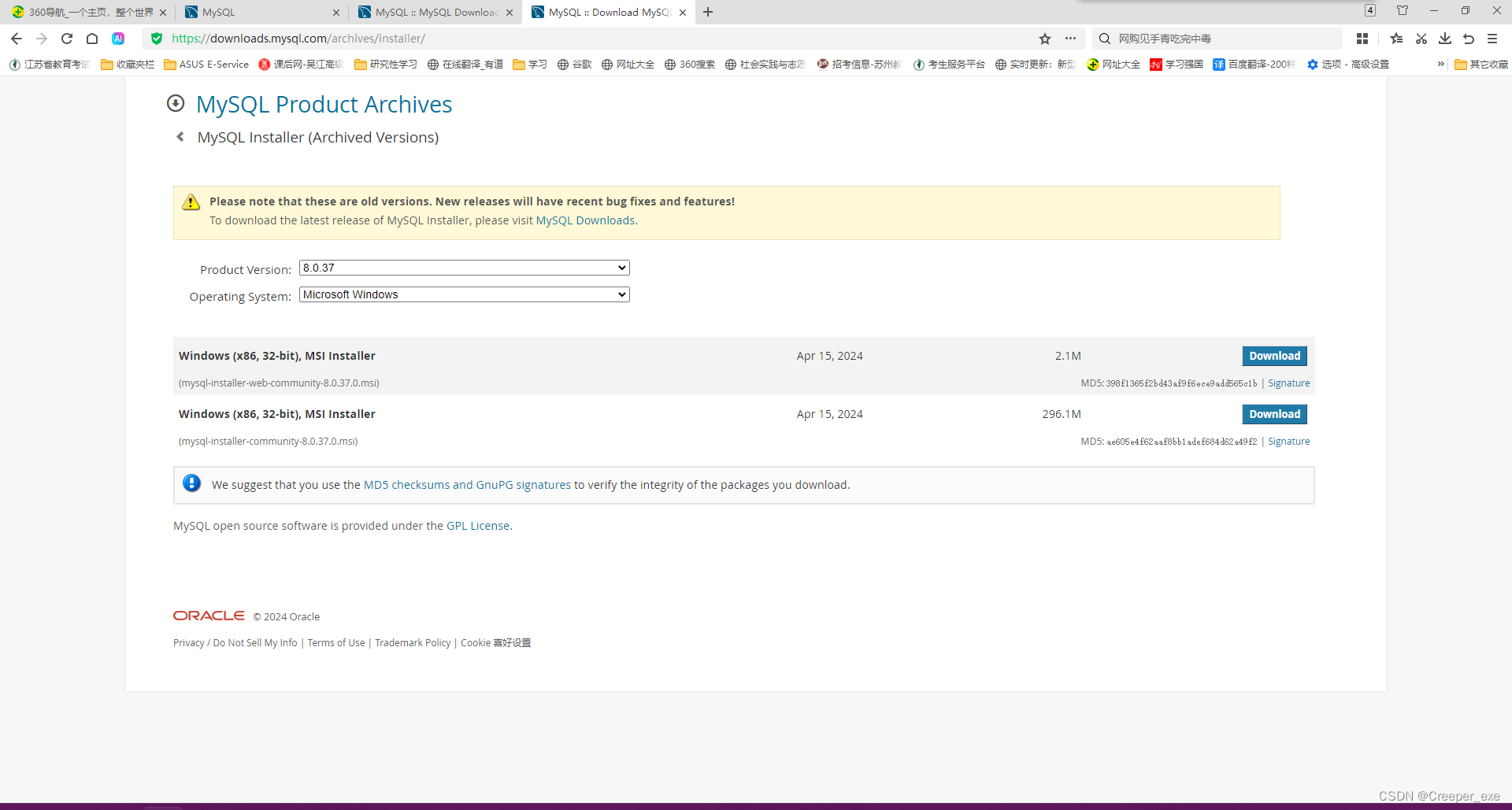Click the back chevron beside MySQL Installer
This screenshot has height=810, width=1512.
tap(180, 137)
